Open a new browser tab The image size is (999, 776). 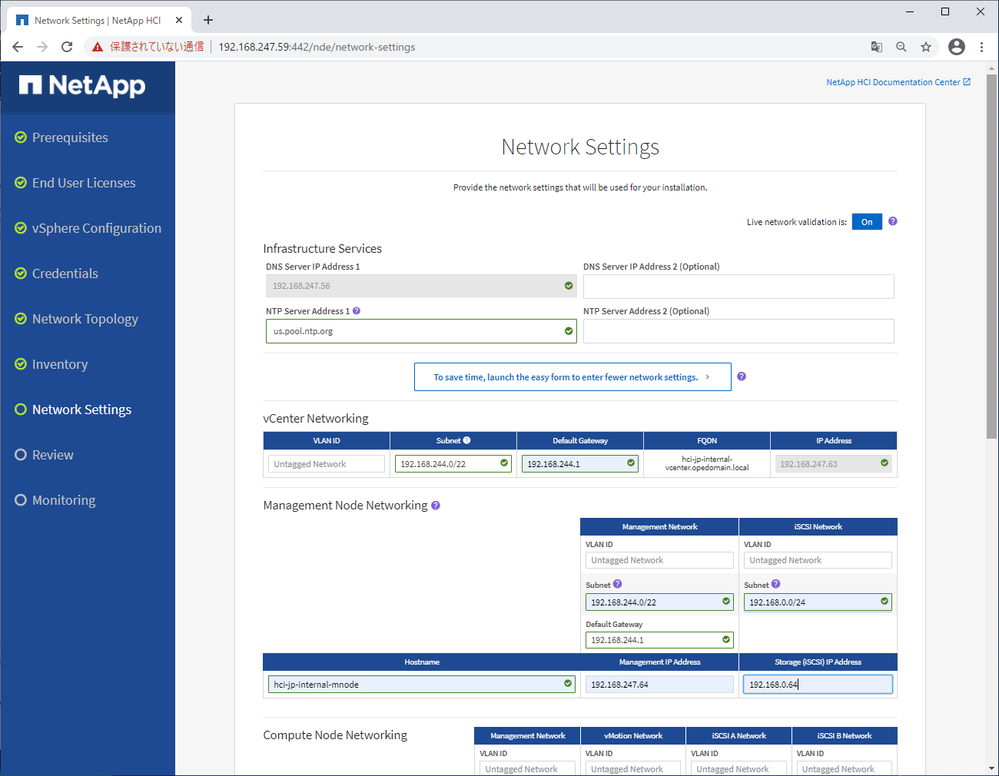208,20
